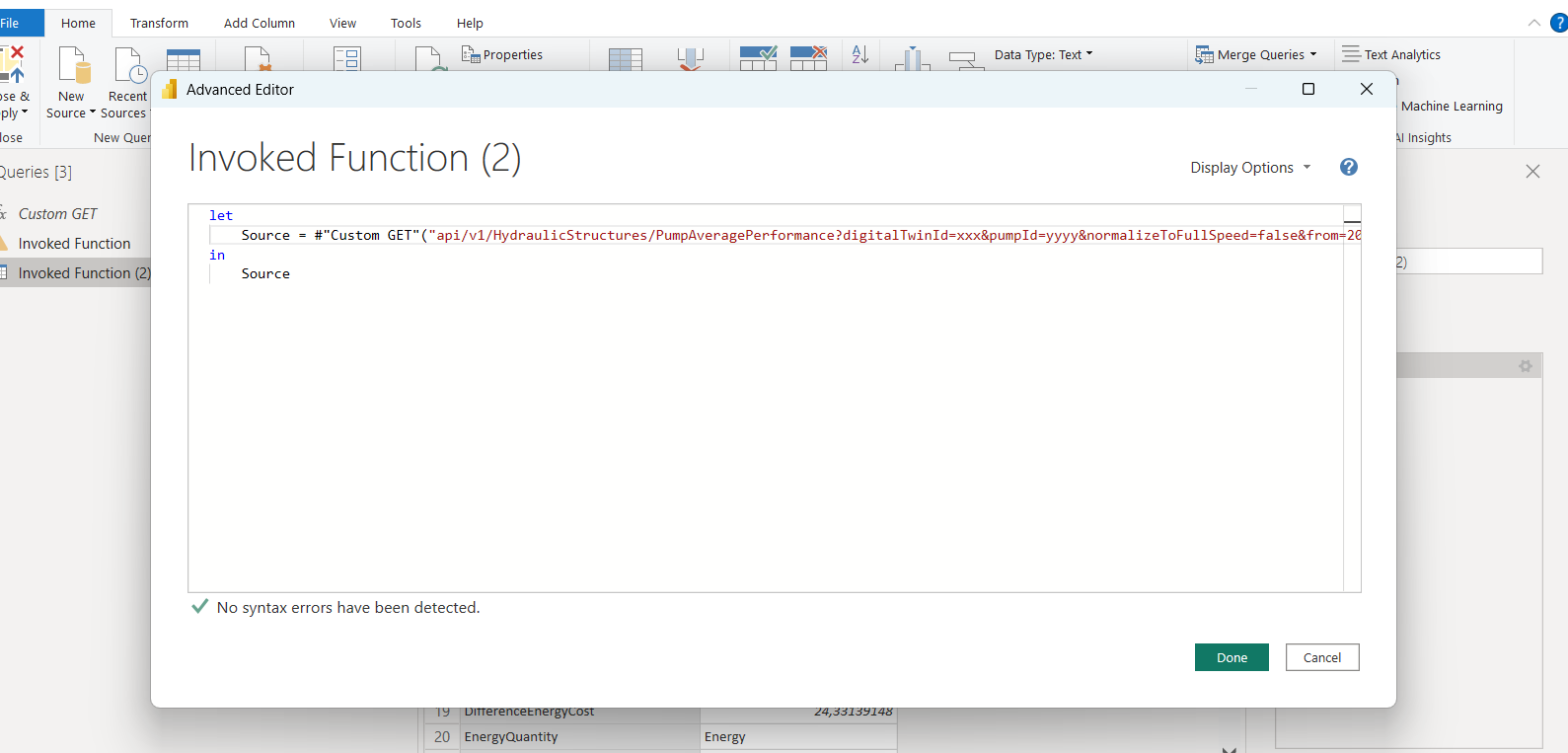Image resolution: width=1568 pixels, height=753 pixels.
Task: Click the Manage Parameters icon
Action: point(347,59)
